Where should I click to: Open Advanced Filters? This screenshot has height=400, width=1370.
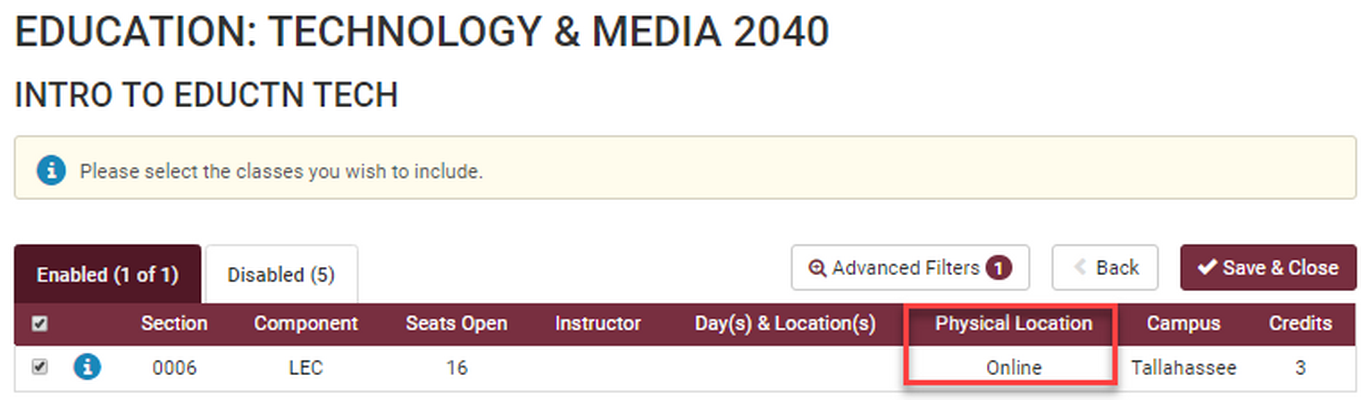[x=909, y=268]
